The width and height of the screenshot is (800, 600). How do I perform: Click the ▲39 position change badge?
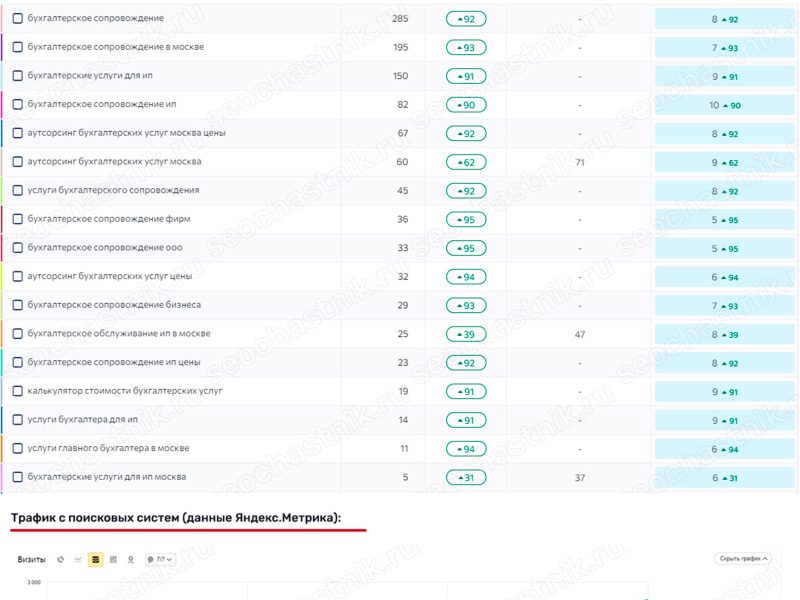(x=466, y=334)
